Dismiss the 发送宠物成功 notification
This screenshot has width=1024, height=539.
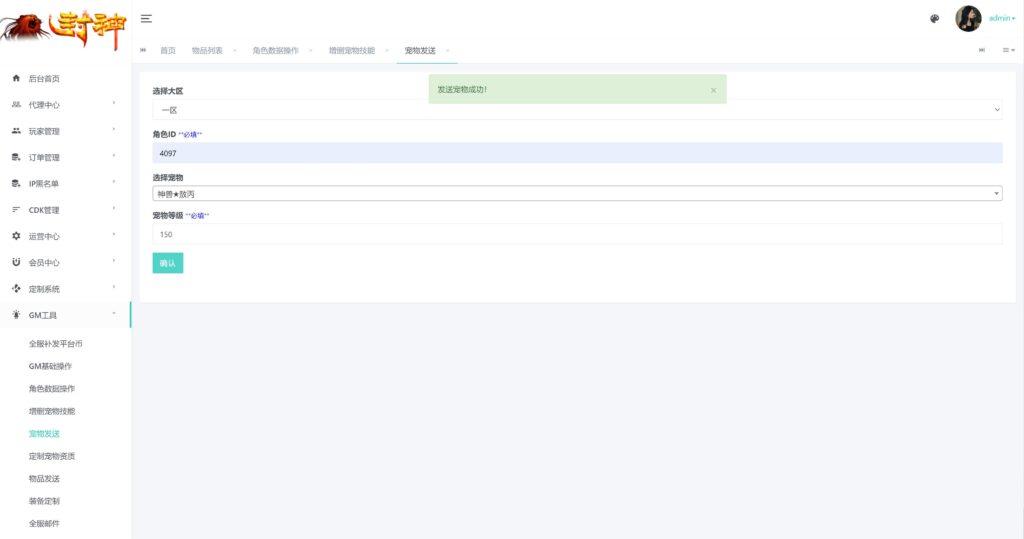pyautogui.click(x=713, y=90)
